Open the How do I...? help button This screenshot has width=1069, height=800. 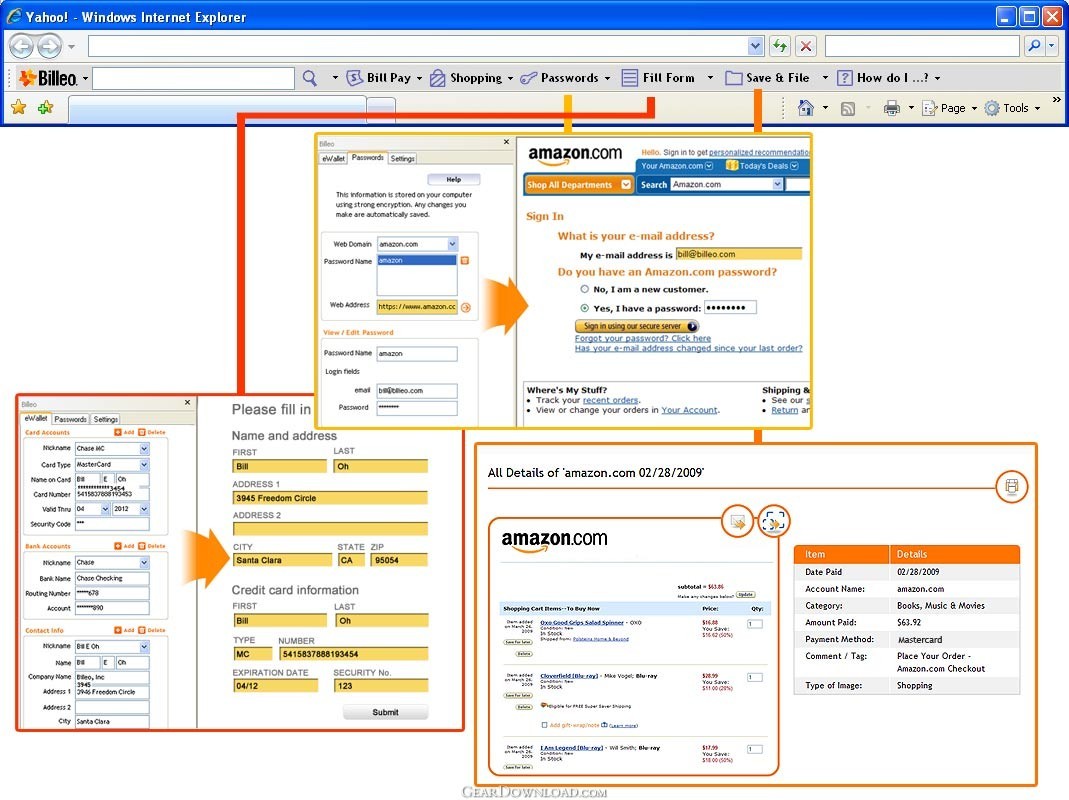click(882, 78)
